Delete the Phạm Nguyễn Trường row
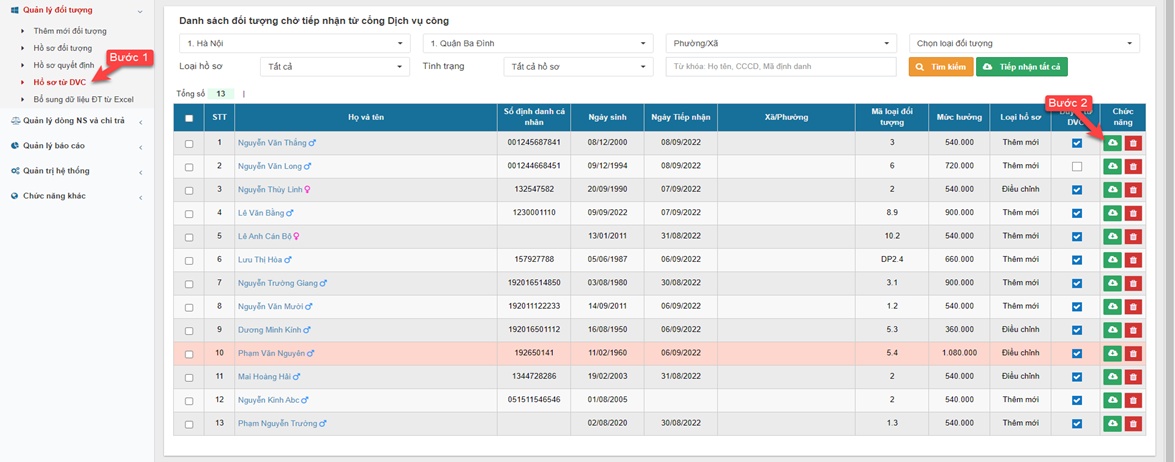 point(1132,424)
